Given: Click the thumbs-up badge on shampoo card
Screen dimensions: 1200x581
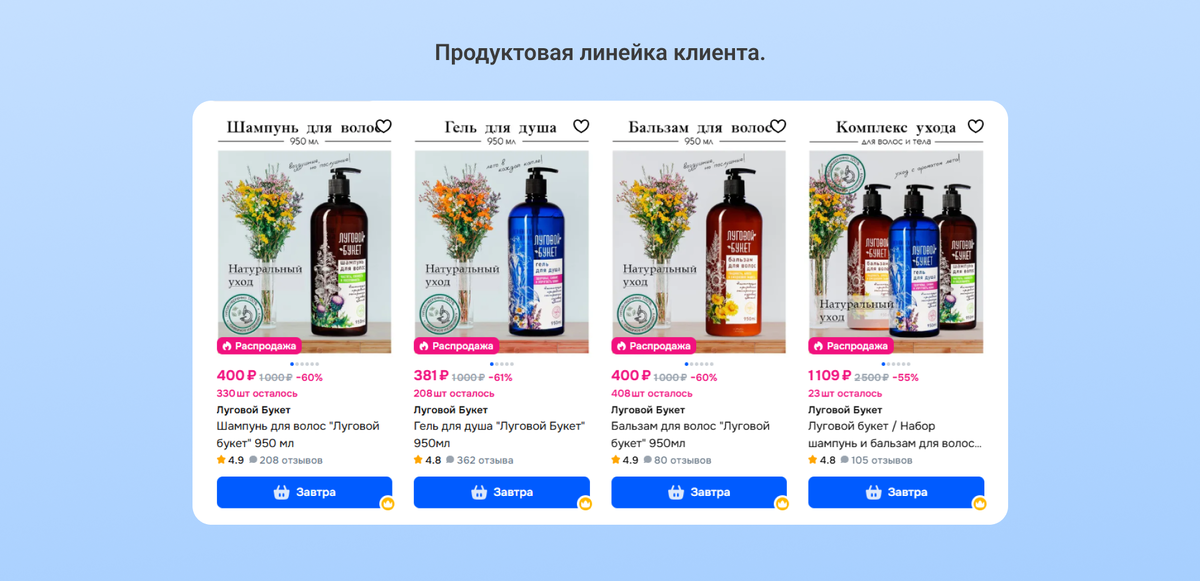Looking at the screenshot, I should 388,503.
